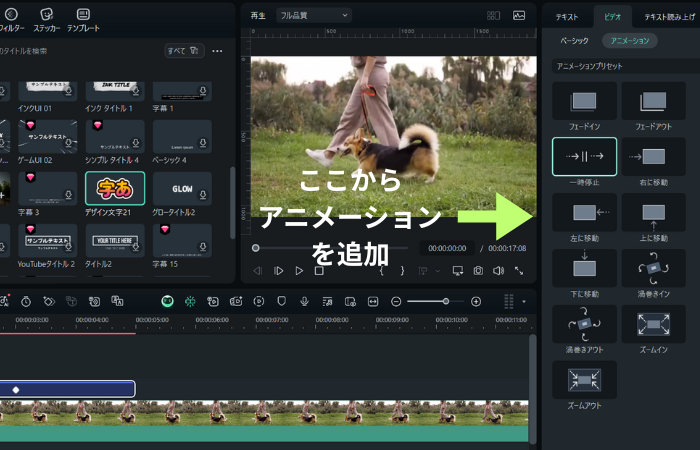
Task: Take a snapshot with camera icon
Action: pyautogui.click(x=478, y=271)
